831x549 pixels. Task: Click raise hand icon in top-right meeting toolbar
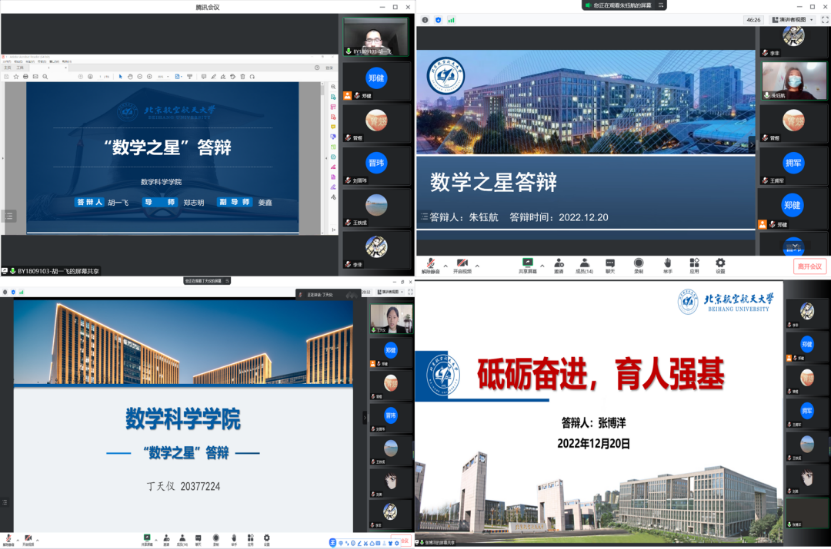click(x=667, y=264)
